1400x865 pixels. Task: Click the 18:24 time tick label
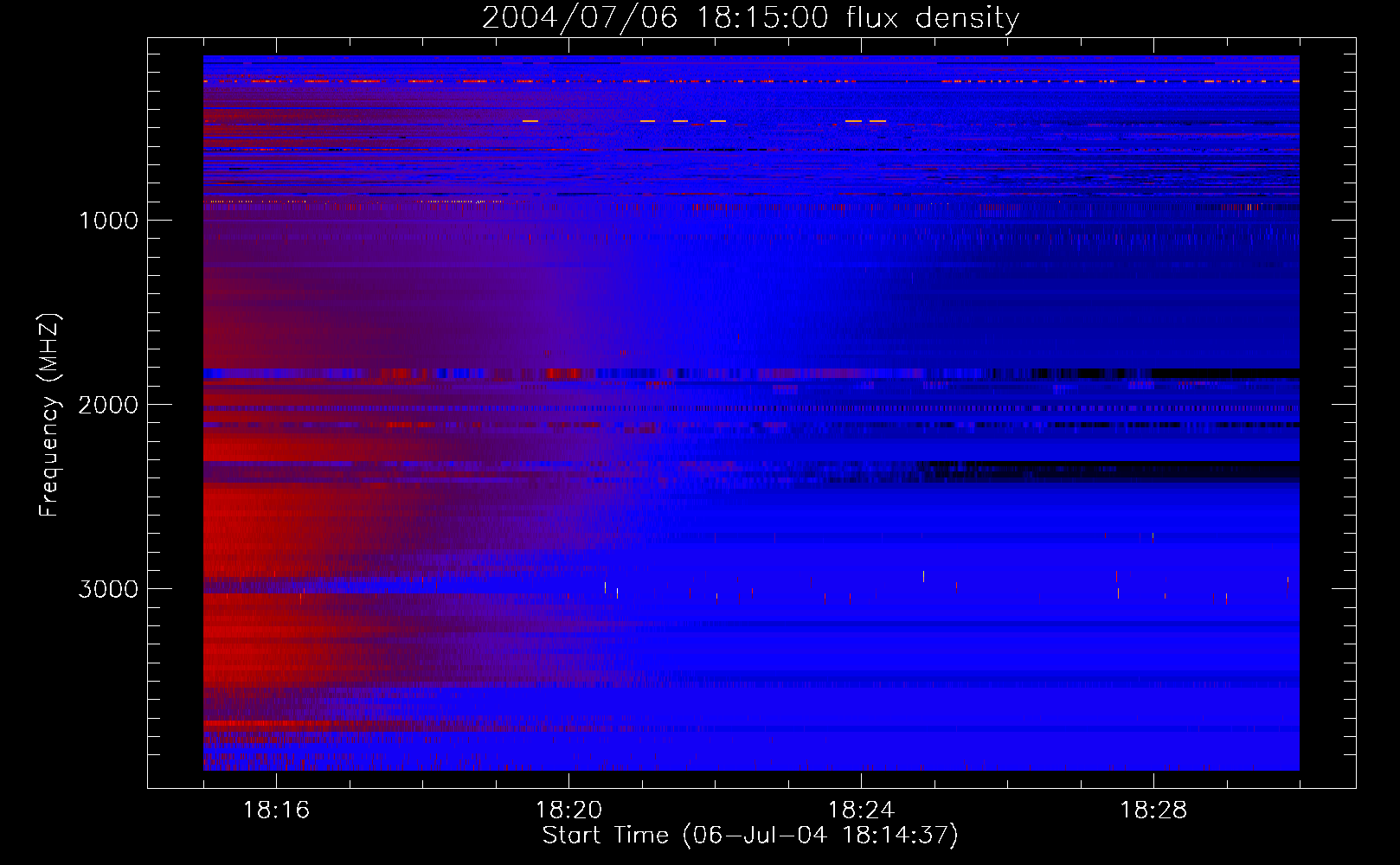(861, 811)
